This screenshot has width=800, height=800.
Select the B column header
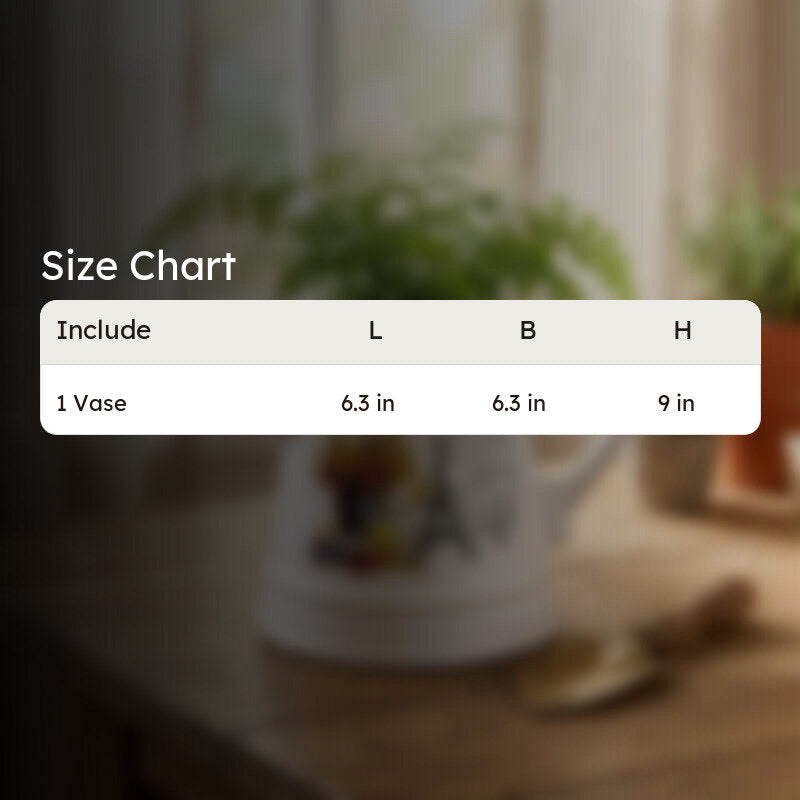pyautogui.click(x=528, y=331)
